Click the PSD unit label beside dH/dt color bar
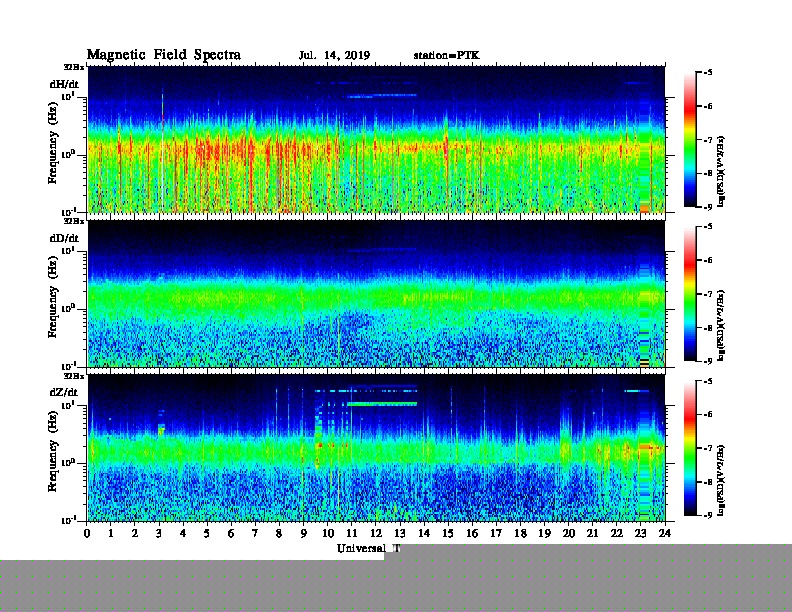Viewport: 792px width, 612px height. click(721, 171)
